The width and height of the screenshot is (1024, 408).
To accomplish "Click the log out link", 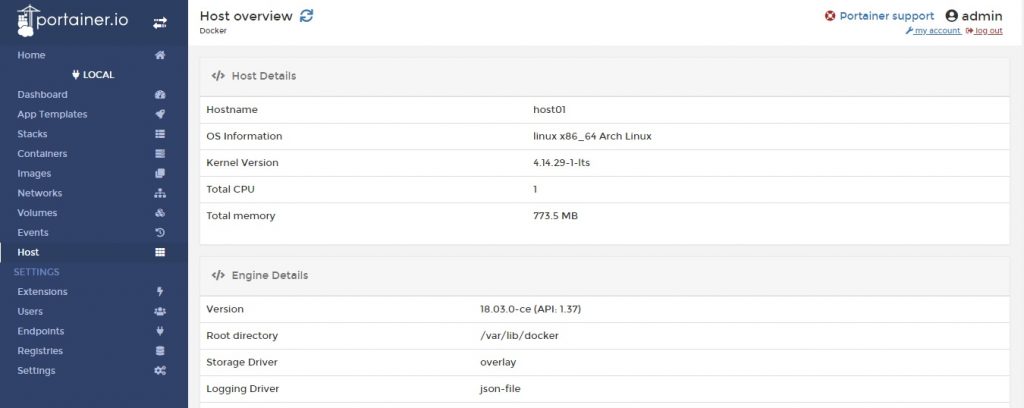I will pyautogui.click(x=988, y=31).
